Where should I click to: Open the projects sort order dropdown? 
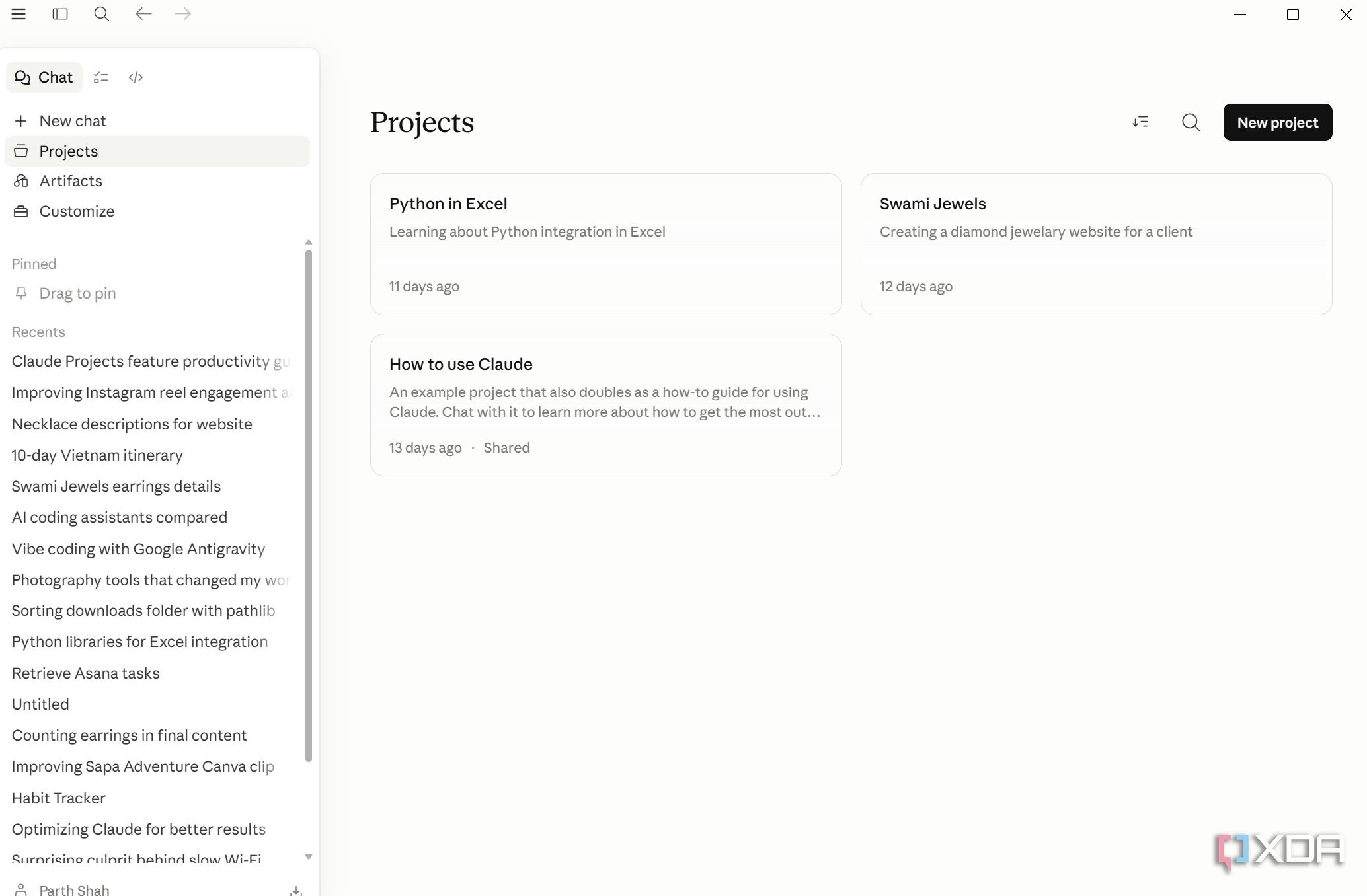[x=1140, y=122]
